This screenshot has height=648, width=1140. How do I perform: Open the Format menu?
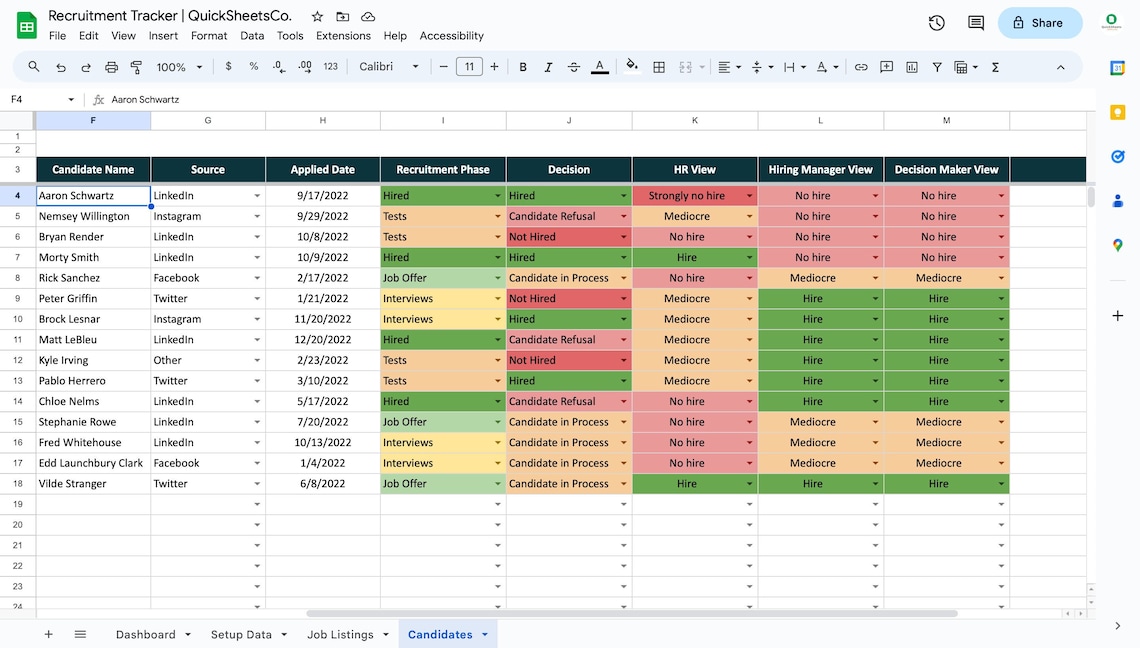pyautogui.click(x=209, y=35)
